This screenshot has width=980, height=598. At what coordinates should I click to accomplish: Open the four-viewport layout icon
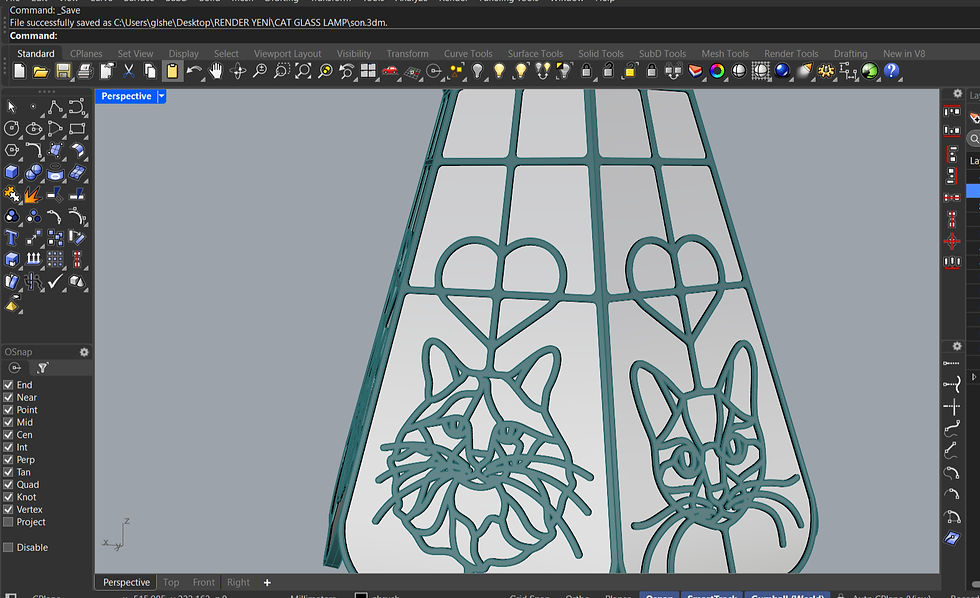(x=368, y=71)
